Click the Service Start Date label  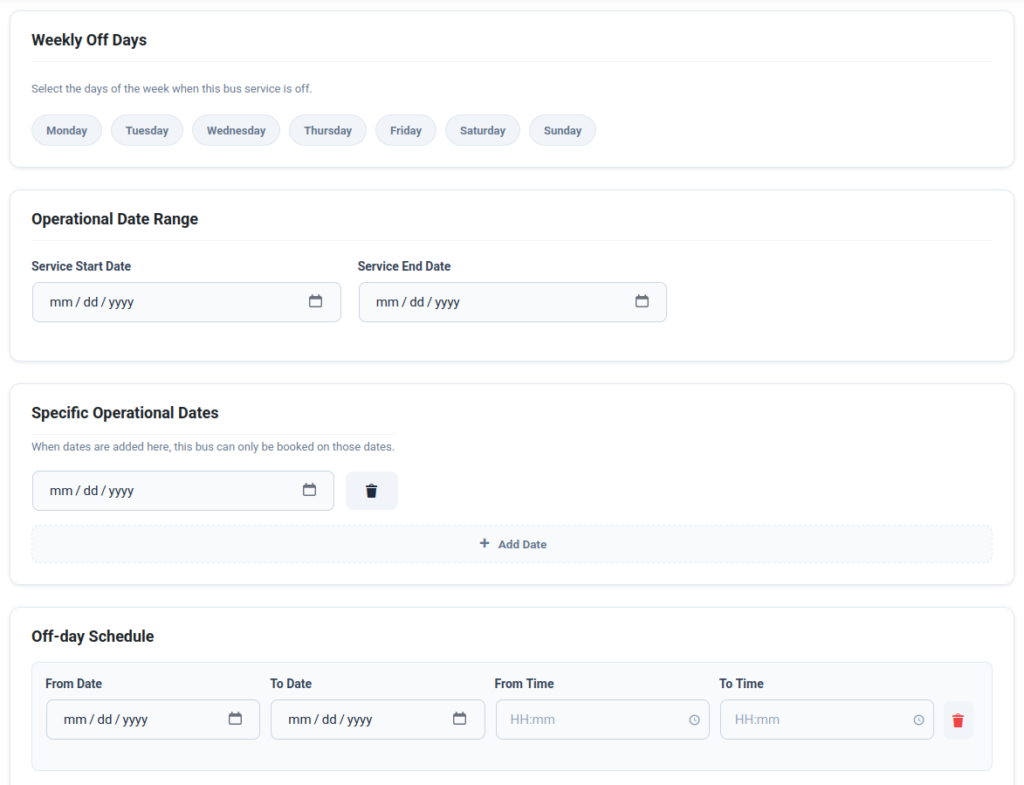click(x=81, y=266)
